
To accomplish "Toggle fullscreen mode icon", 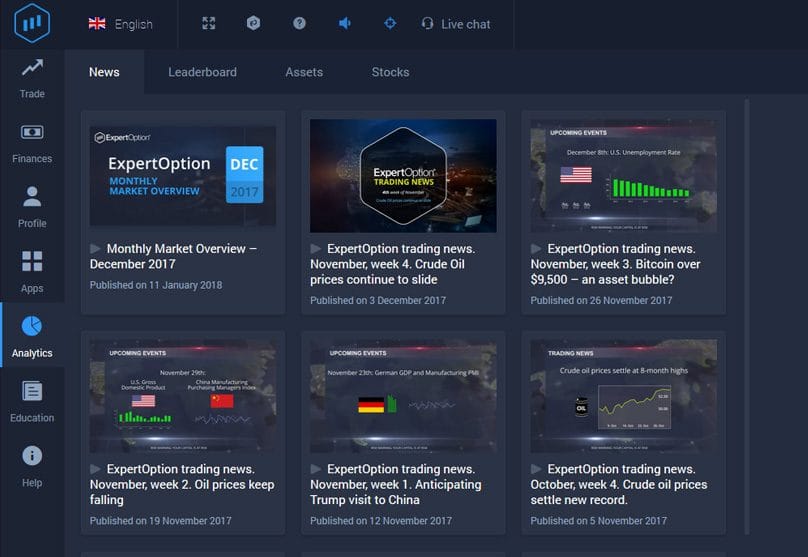I will pyautogui.click(x=208, y=24).
